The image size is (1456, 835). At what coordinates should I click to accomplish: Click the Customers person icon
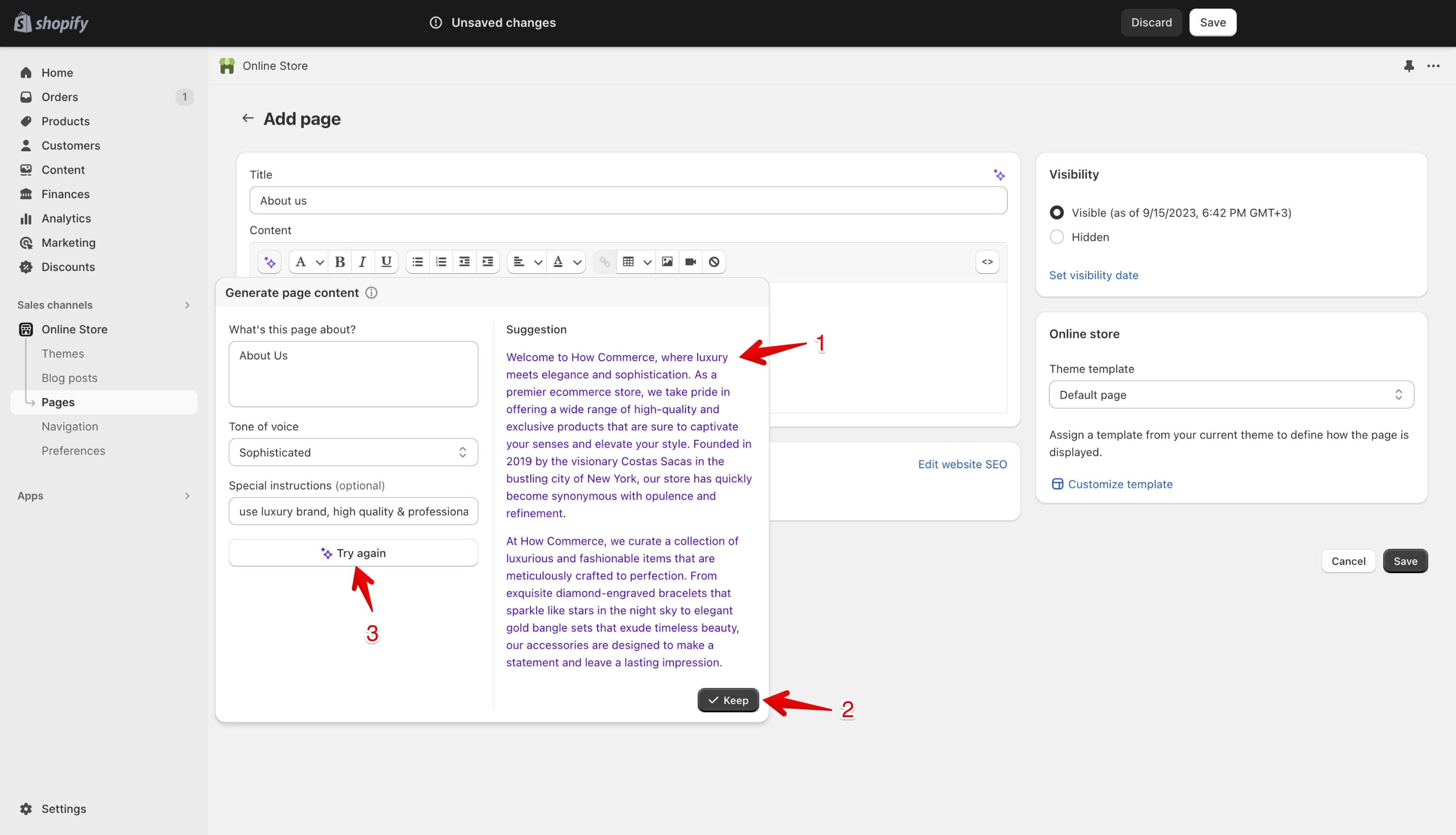click(26, 146)
